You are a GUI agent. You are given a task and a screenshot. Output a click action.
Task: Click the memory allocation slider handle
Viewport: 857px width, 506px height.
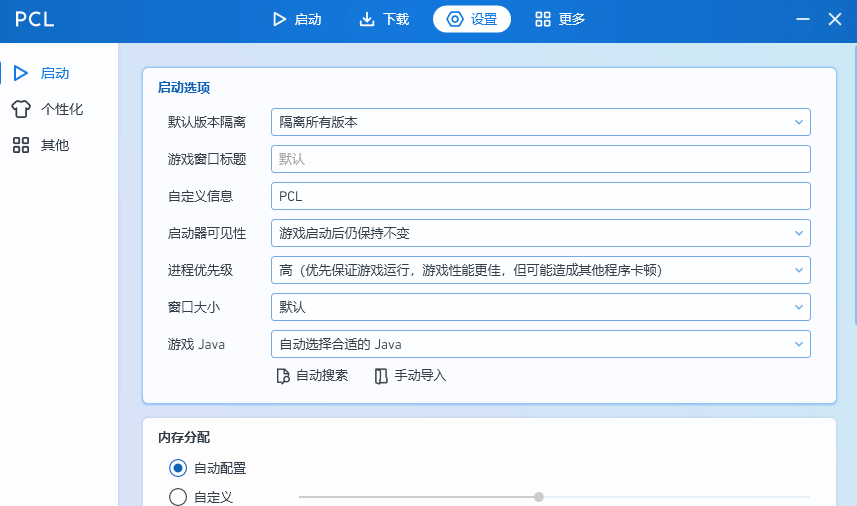click(539, 497)
